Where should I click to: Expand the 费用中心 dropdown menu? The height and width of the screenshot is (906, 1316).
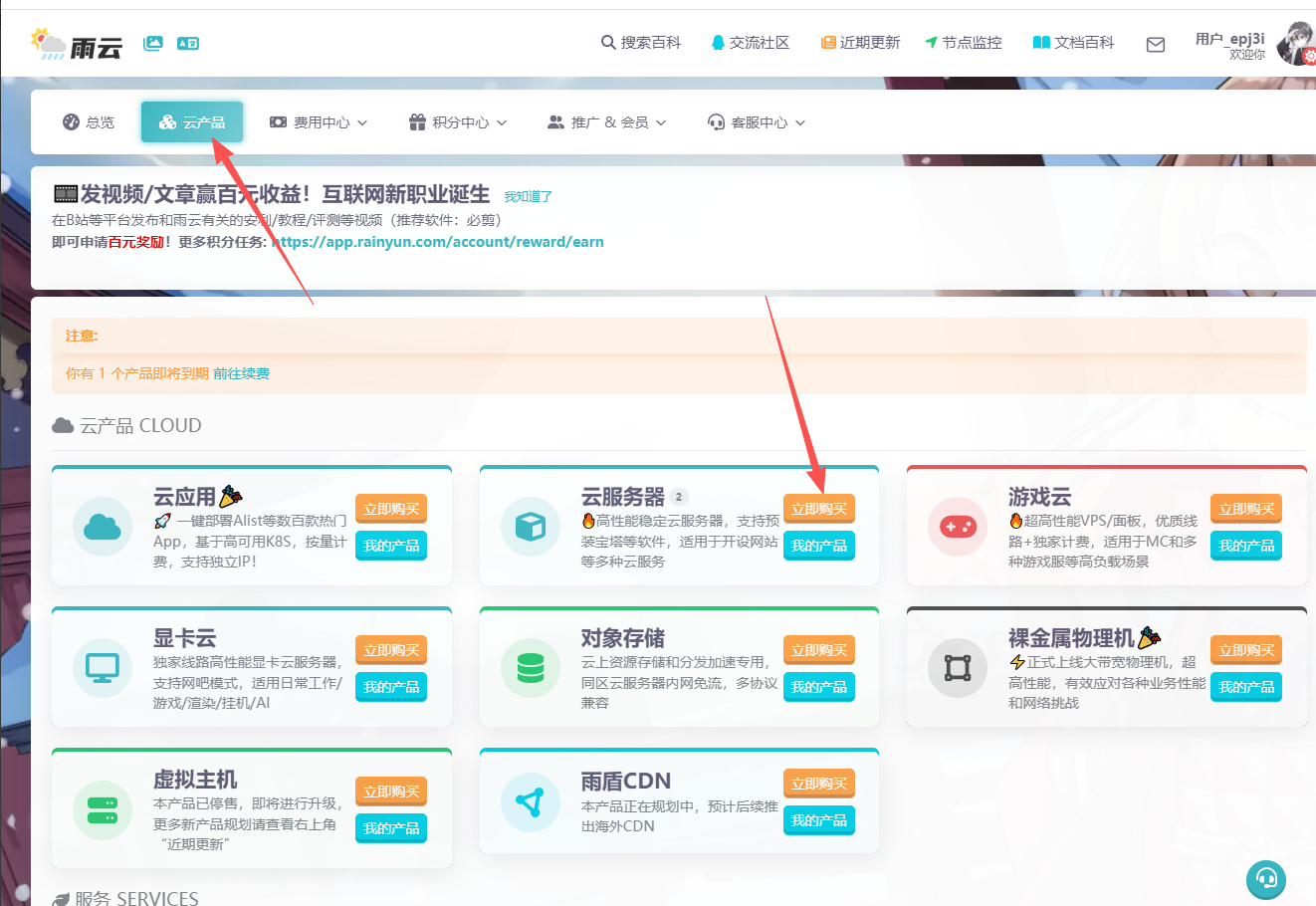click(x=319, y=122)
